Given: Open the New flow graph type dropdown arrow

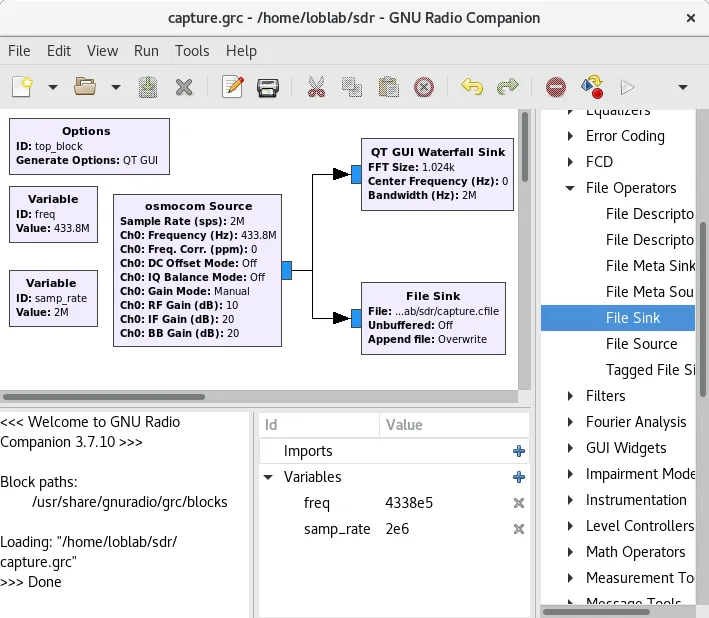Looking at the screenshot, I should pyautogui.click(x=53, y=87).
